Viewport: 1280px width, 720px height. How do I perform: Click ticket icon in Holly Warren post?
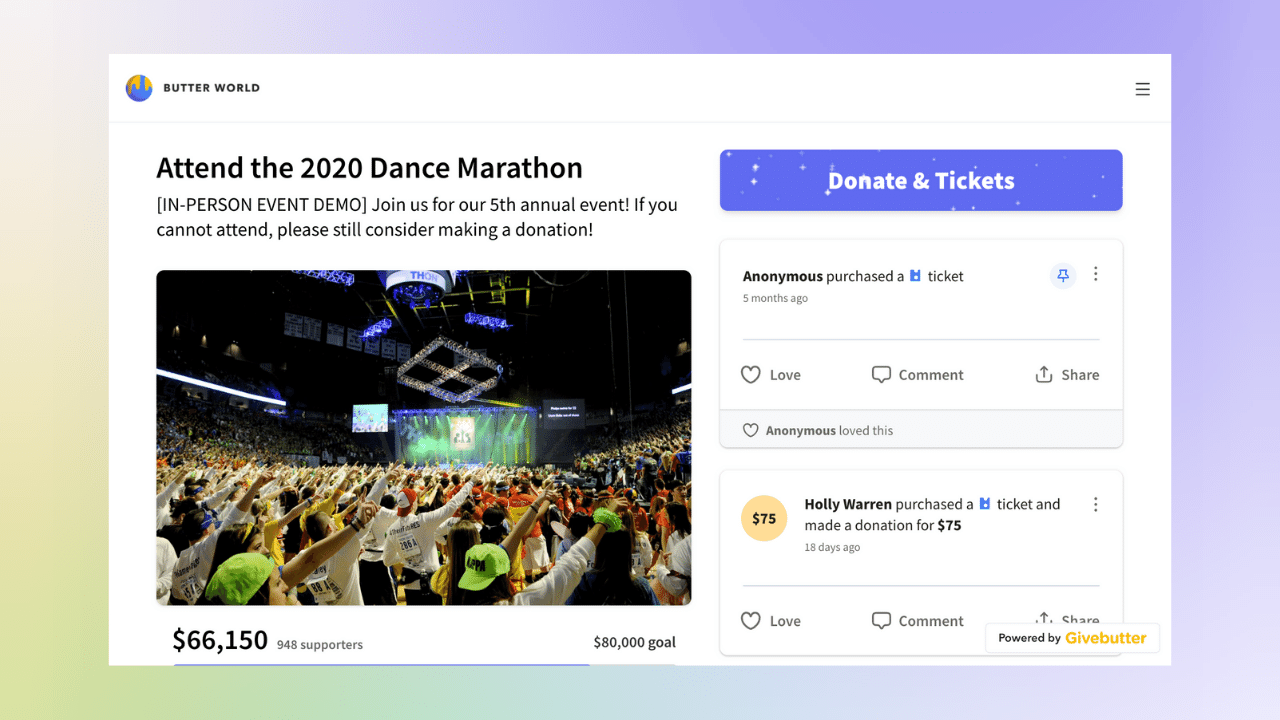click(x=985, y=504)
